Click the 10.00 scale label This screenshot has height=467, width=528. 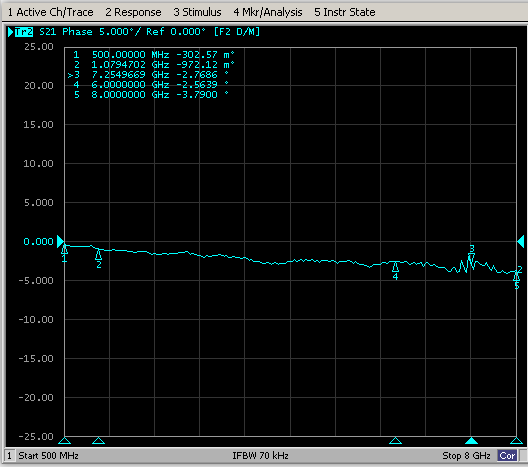click(x=38, y=164)
